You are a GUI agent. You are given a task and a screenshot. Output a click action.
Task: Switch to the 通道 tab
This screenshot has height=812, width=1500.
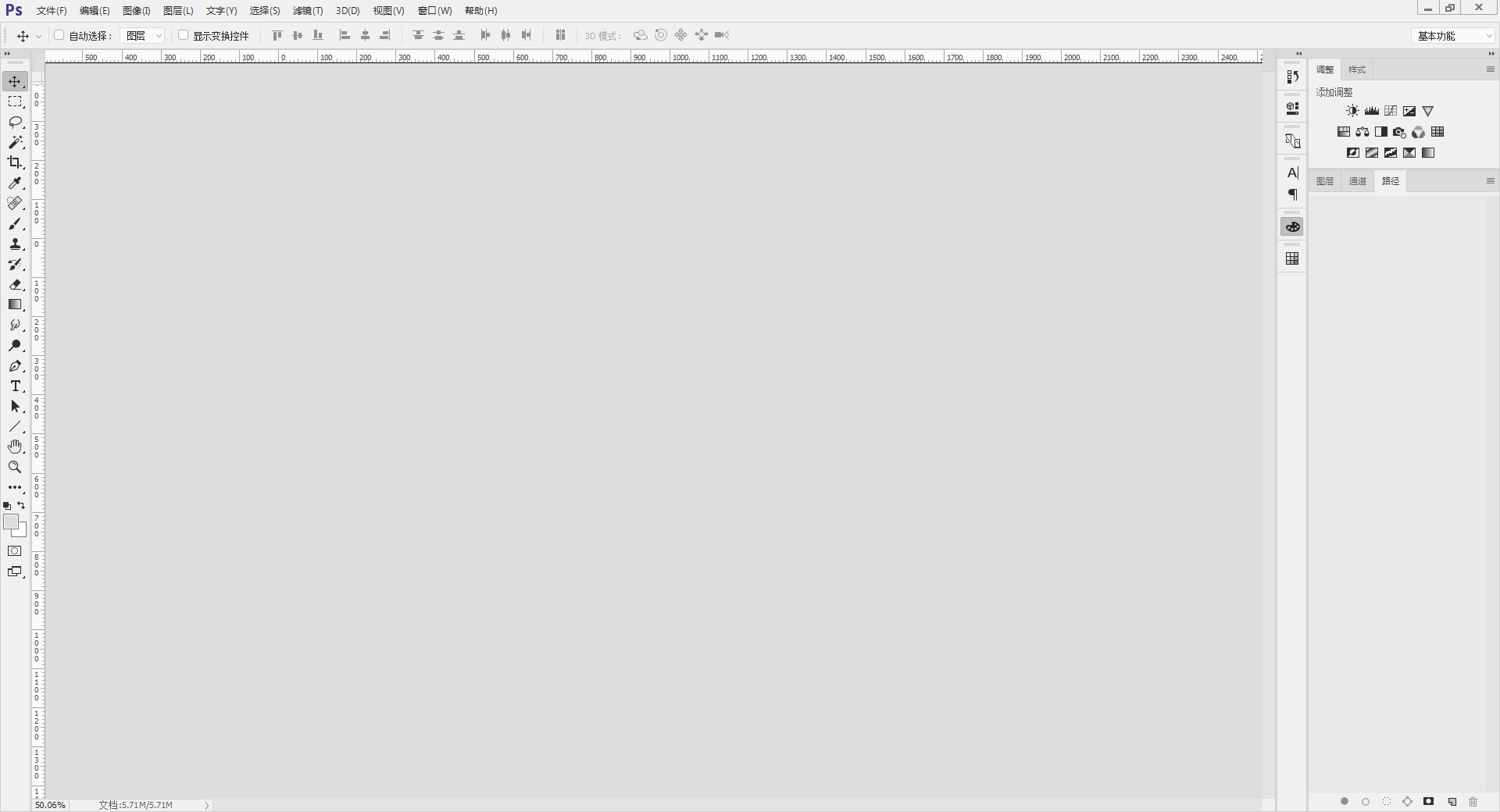click(x=1358, y=181)
